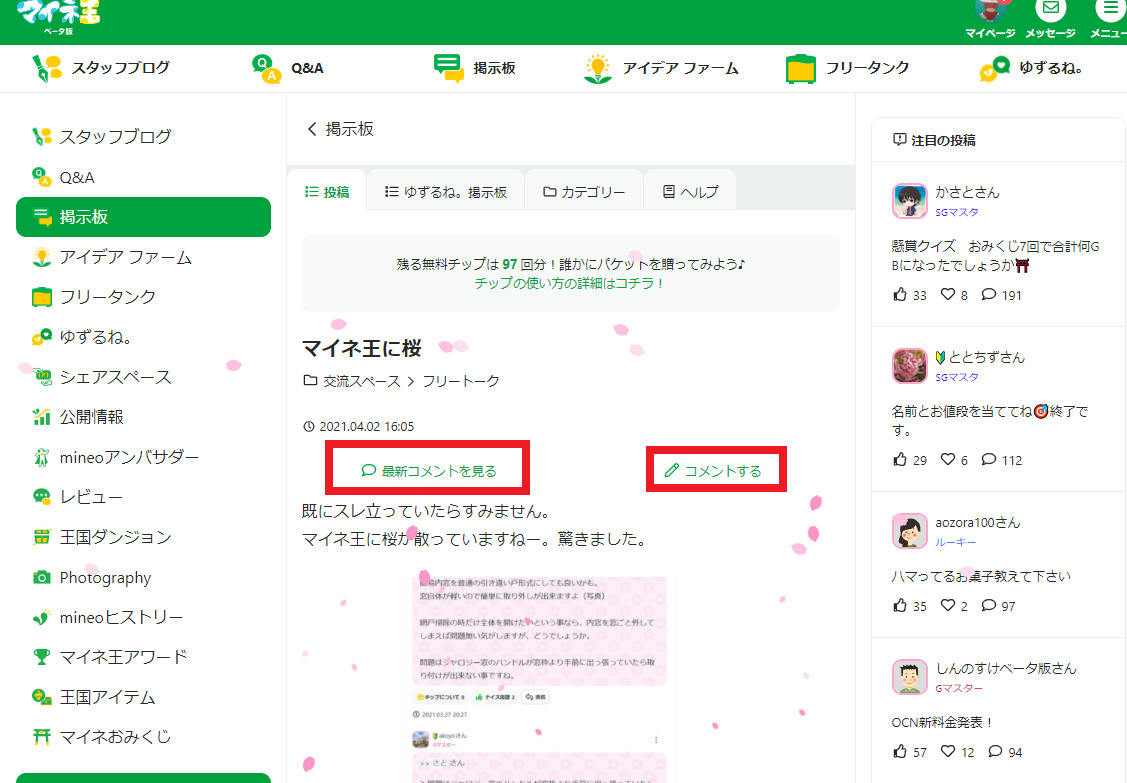This screenshot has width=1127, height=783.
Task: Open 王国ダンジョン treasure chest icon
Action: coord(42,536)
